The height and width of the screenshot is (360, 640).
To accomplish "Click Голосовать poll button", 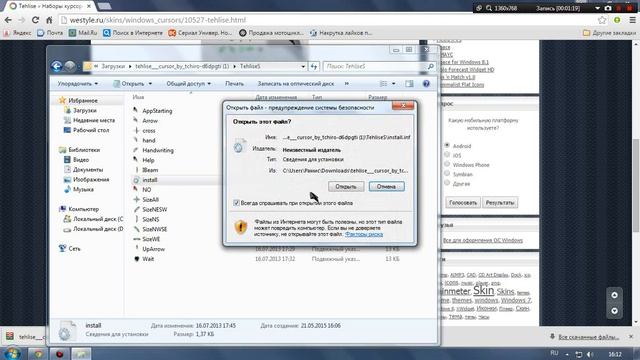I will [463, 202].
